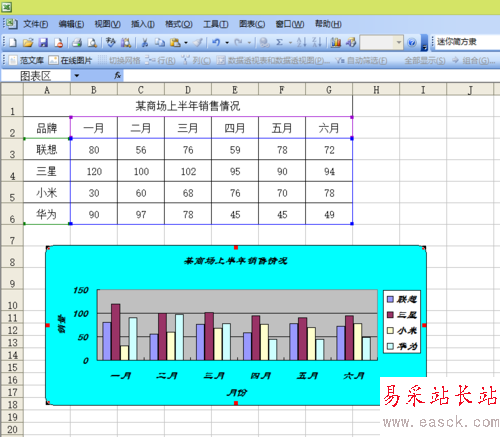
Task: Open a file with the Open folder icon
Action: (x=28, y=42)
